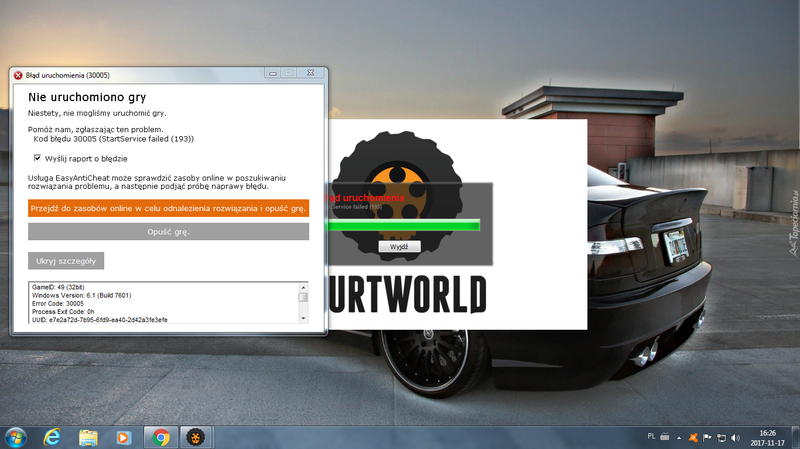Click the details scrollbar down arrow
This screenshot has width=800, height=449.
coord(303,318)
